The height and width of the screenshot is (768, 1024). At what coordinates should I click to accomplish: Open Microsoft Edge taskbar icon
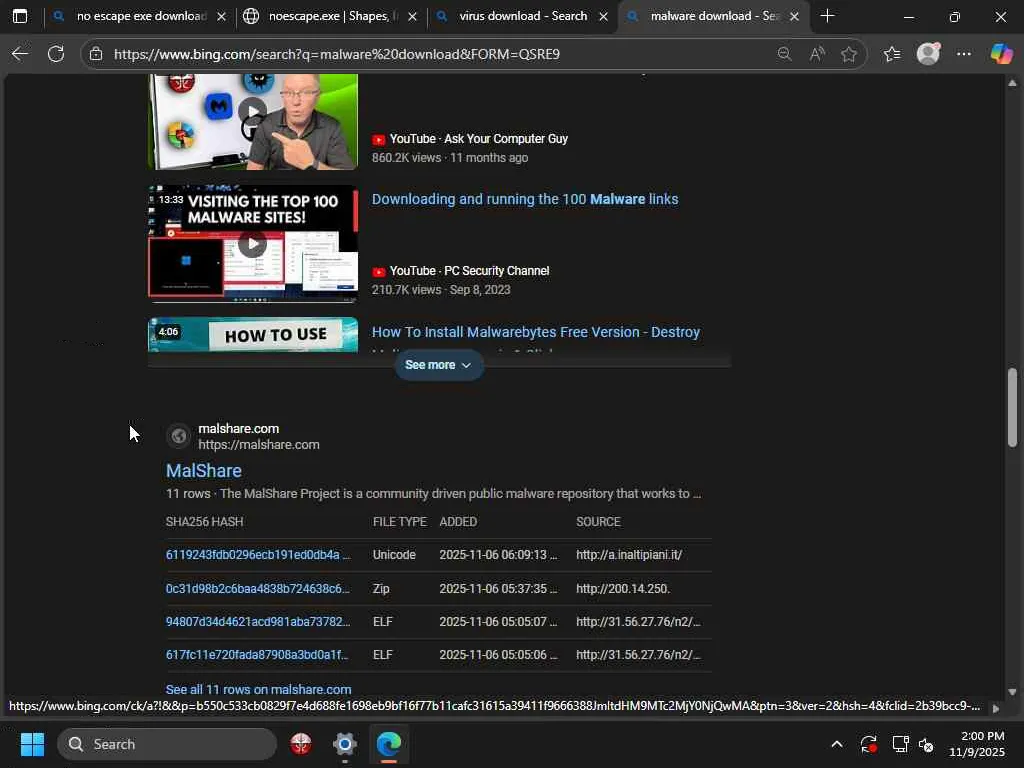pos(389,744)
